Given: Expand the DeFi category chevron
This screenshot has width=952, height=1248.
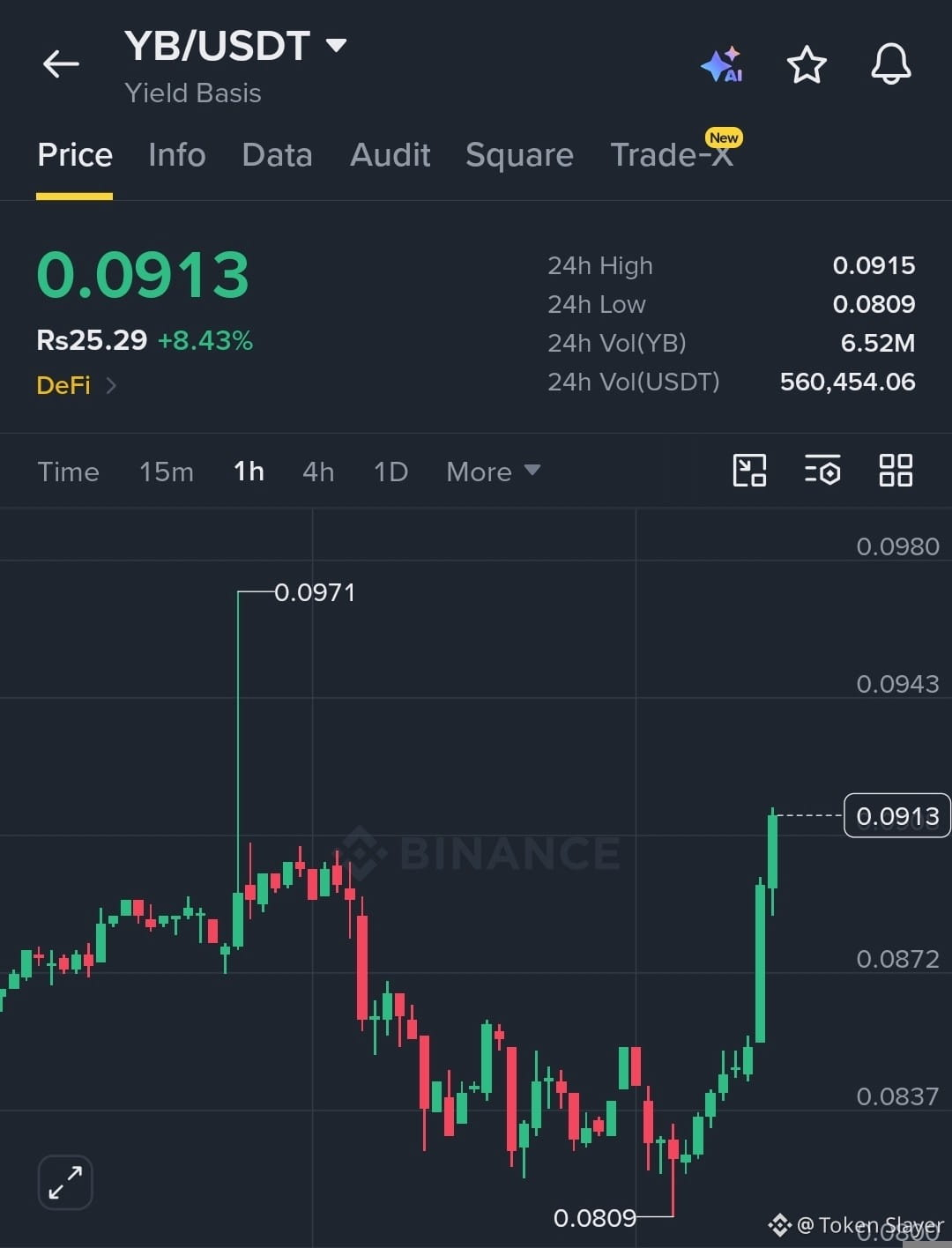Looking at the screenshot, I should point(111,385).
